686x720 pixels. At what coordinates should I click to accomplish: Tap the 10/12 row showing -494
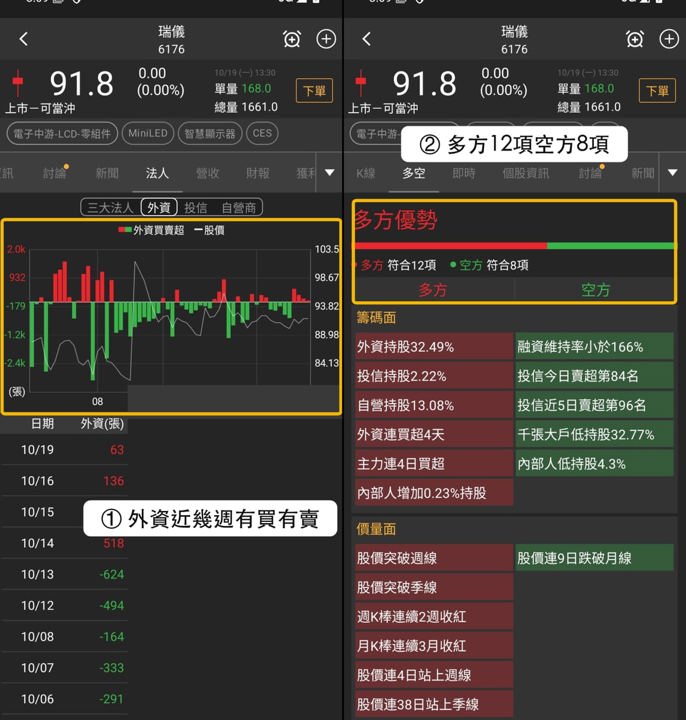[64, 606]
